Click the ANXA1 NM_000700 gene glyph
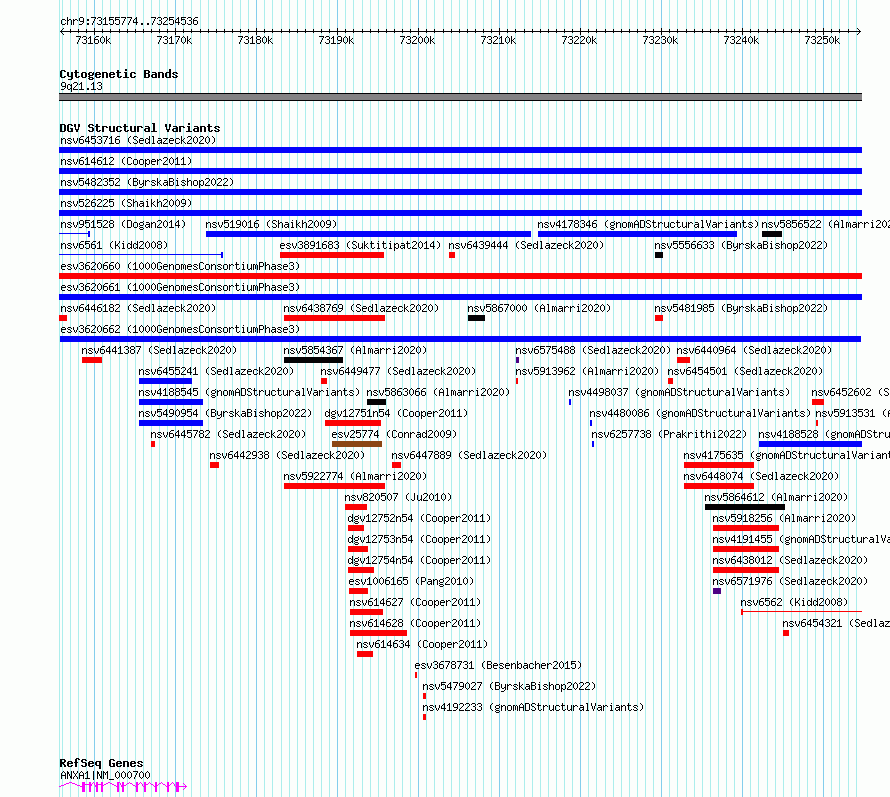Image resolution: width=890 pixels, height=797 pixels. [123, 787]
